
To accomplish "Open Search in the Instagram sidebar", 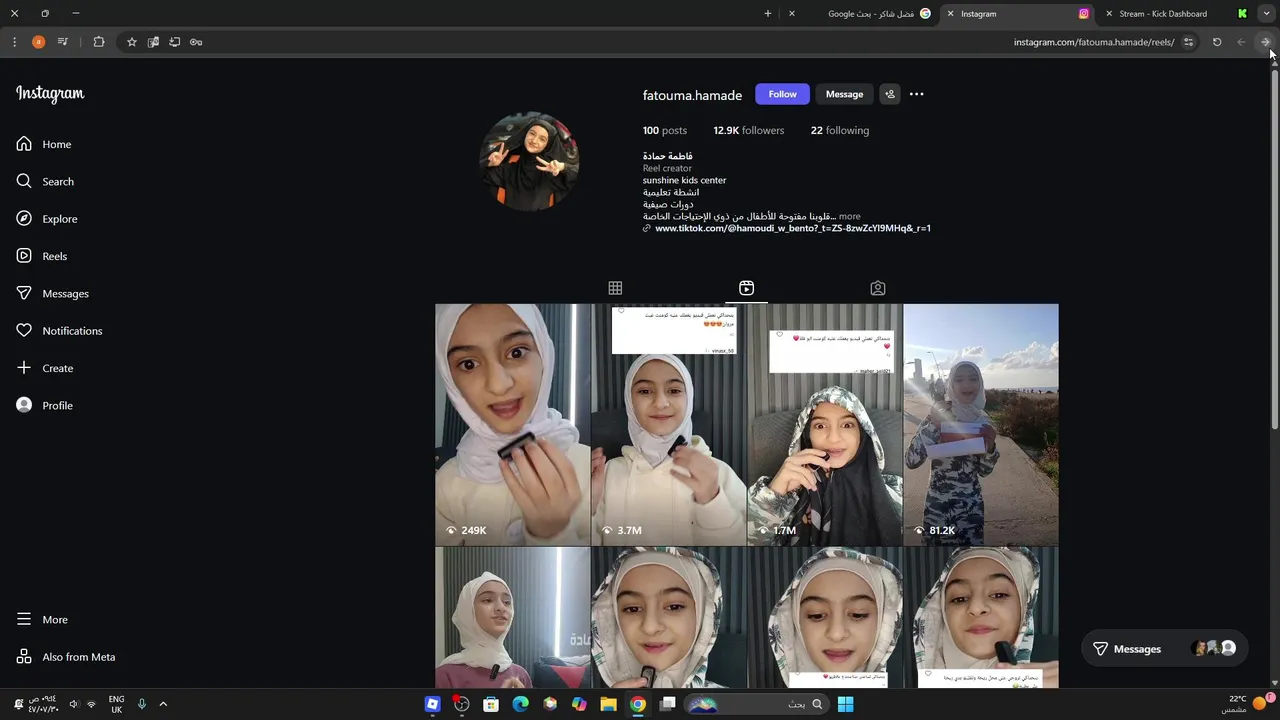I will tap(45, 181).
